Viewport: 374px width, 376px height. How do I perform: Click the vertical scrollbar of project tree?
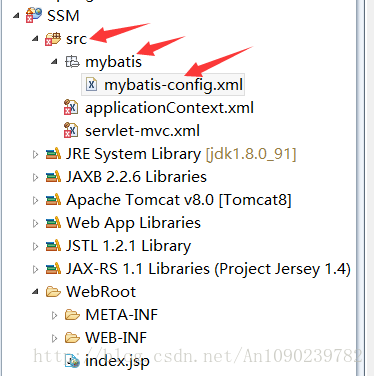click(361, 188)
